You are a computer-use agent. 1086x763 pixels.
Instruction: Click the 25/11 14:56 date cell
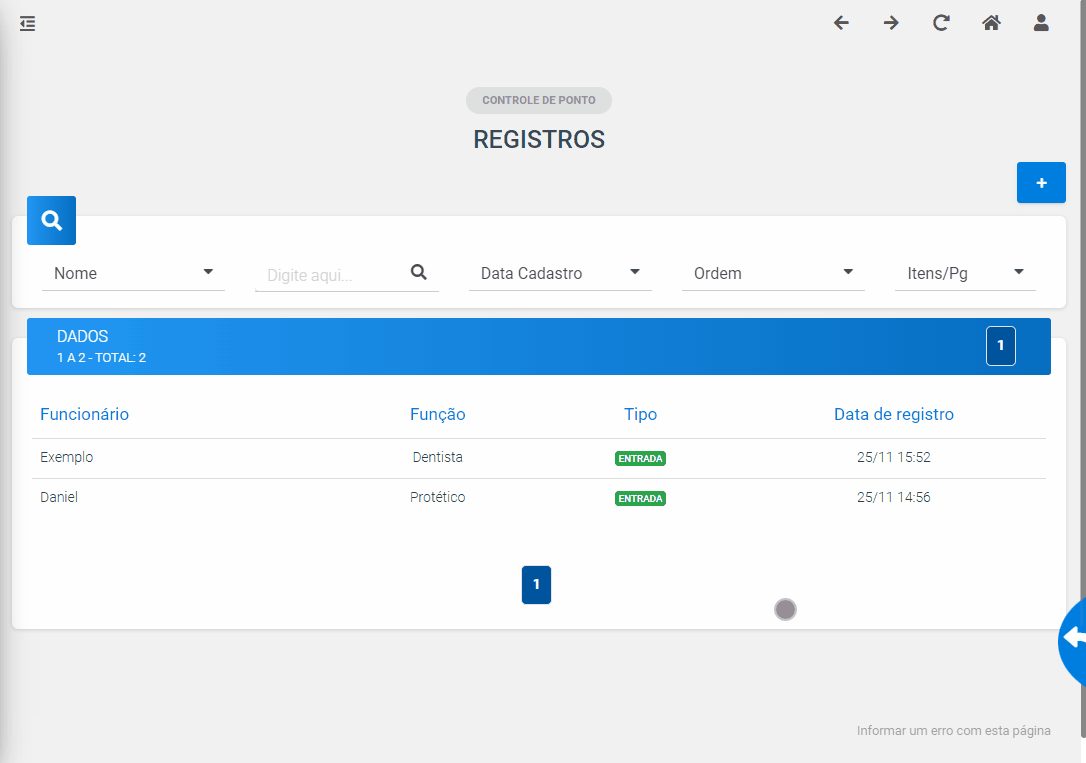pos(893,497)
